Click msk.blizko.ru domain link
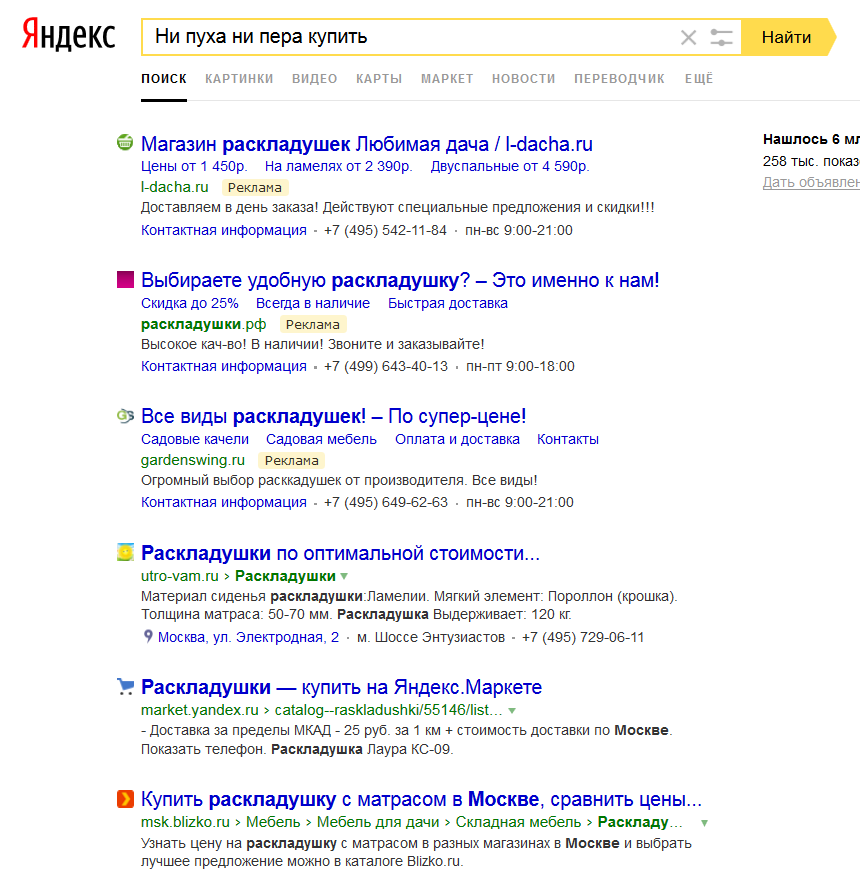Viewport: 860px width, 880px height. [185, 822]
